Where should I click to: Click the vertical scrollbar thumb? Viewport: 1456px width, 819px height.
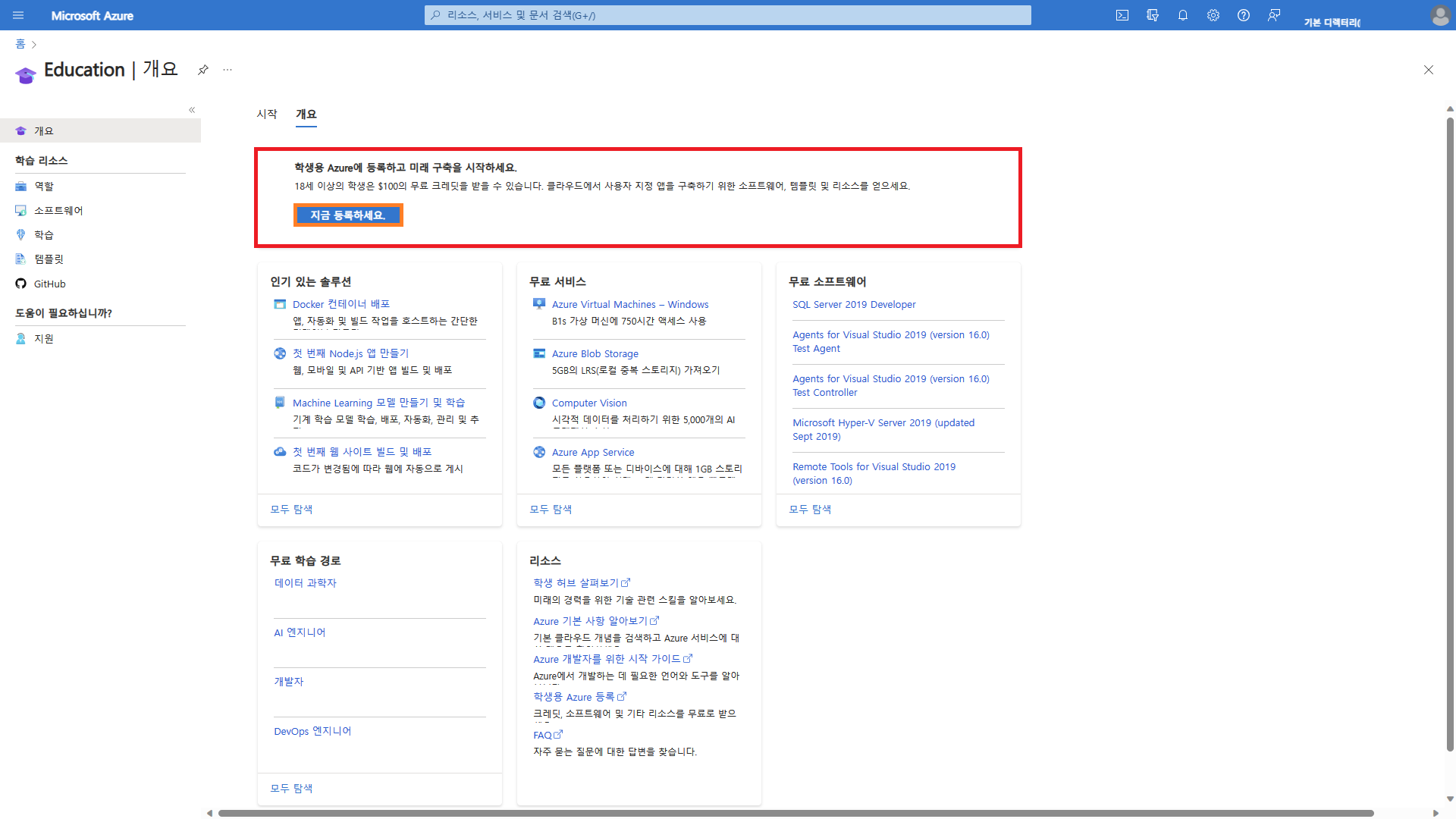pyautogui.click(x=1450, y=434)
